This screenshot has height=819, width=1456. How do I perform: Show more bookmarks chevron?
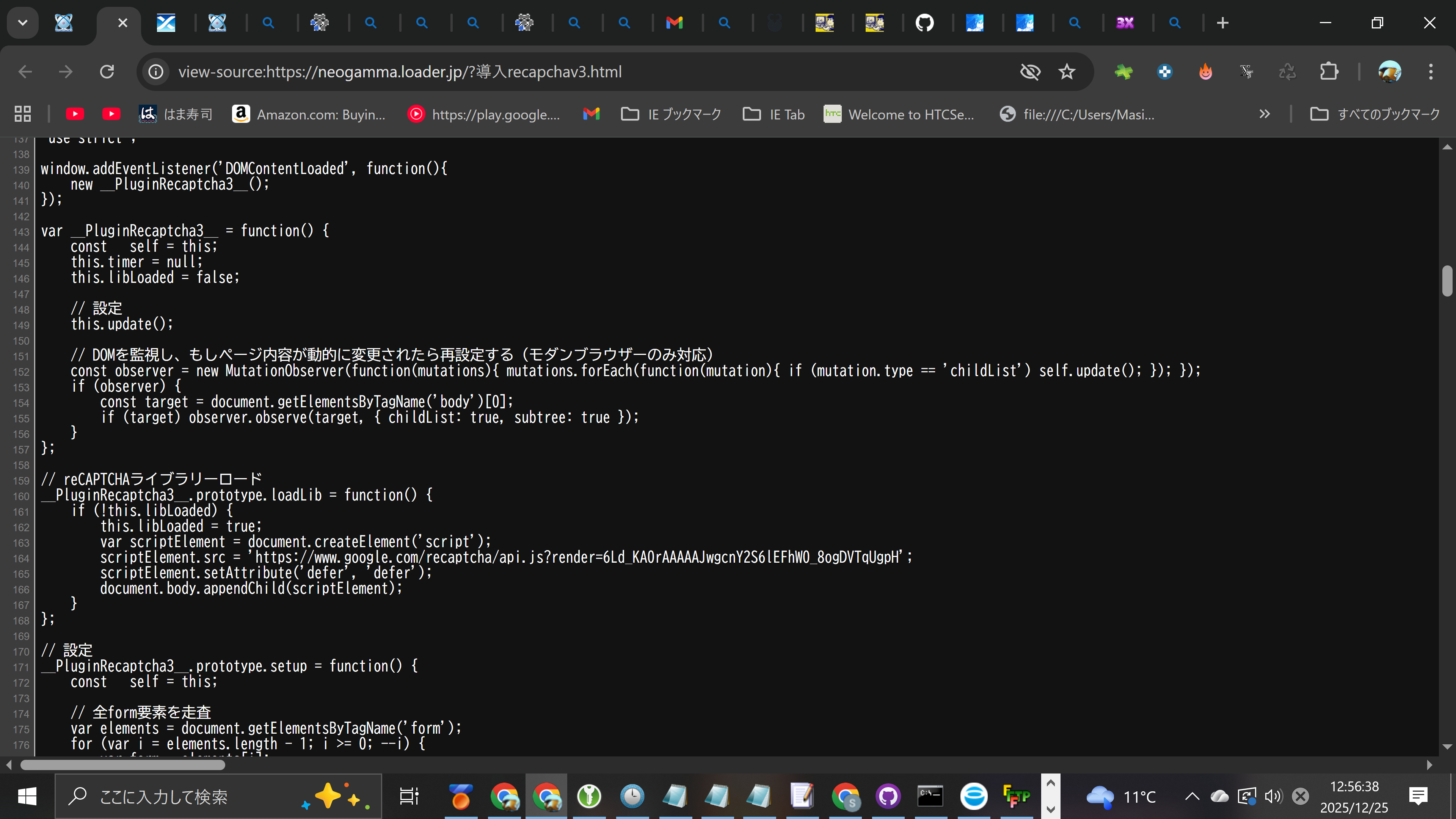1265,114
